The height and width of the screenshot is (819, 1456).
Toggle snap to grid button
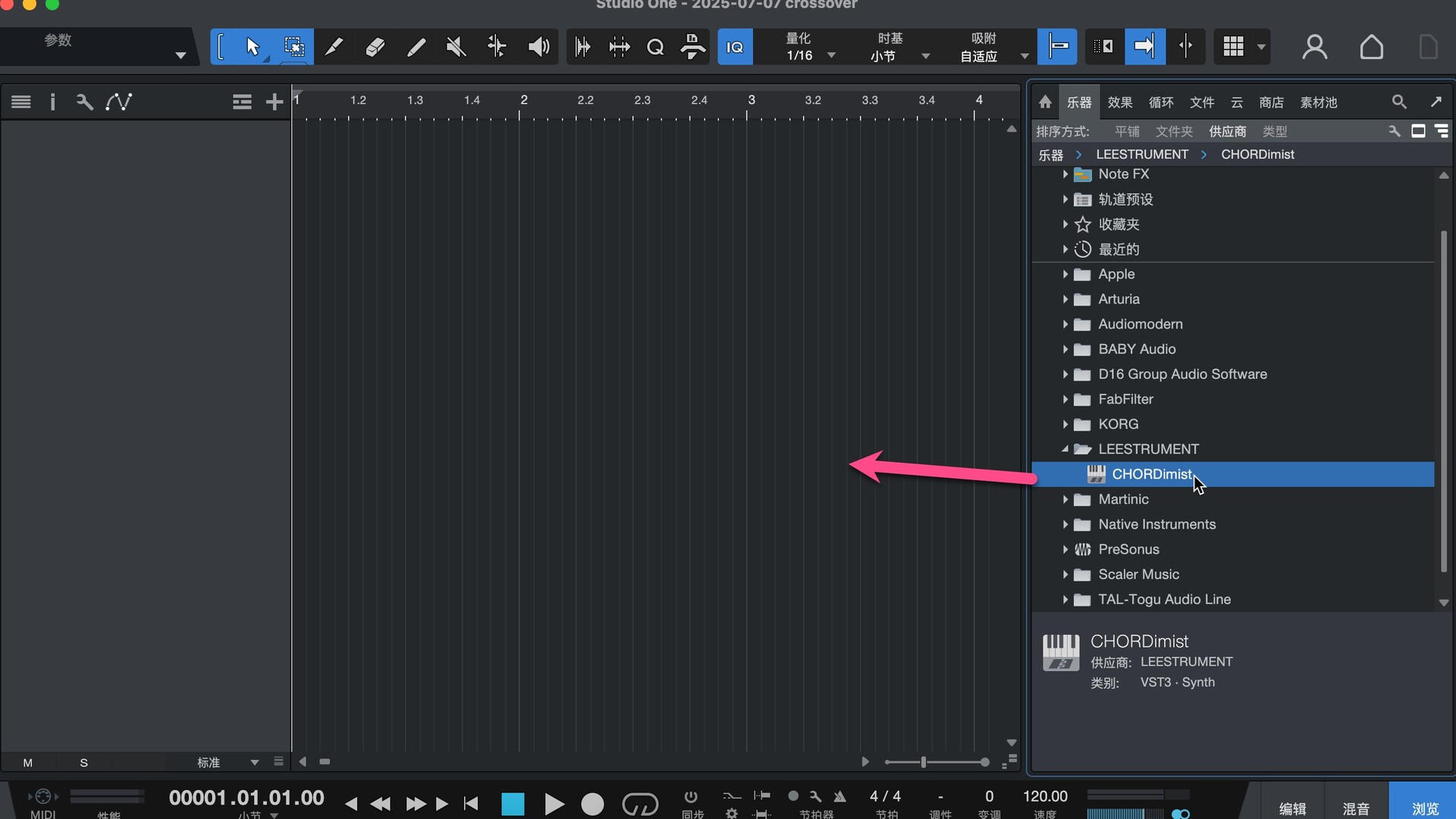pos(1058,47)
